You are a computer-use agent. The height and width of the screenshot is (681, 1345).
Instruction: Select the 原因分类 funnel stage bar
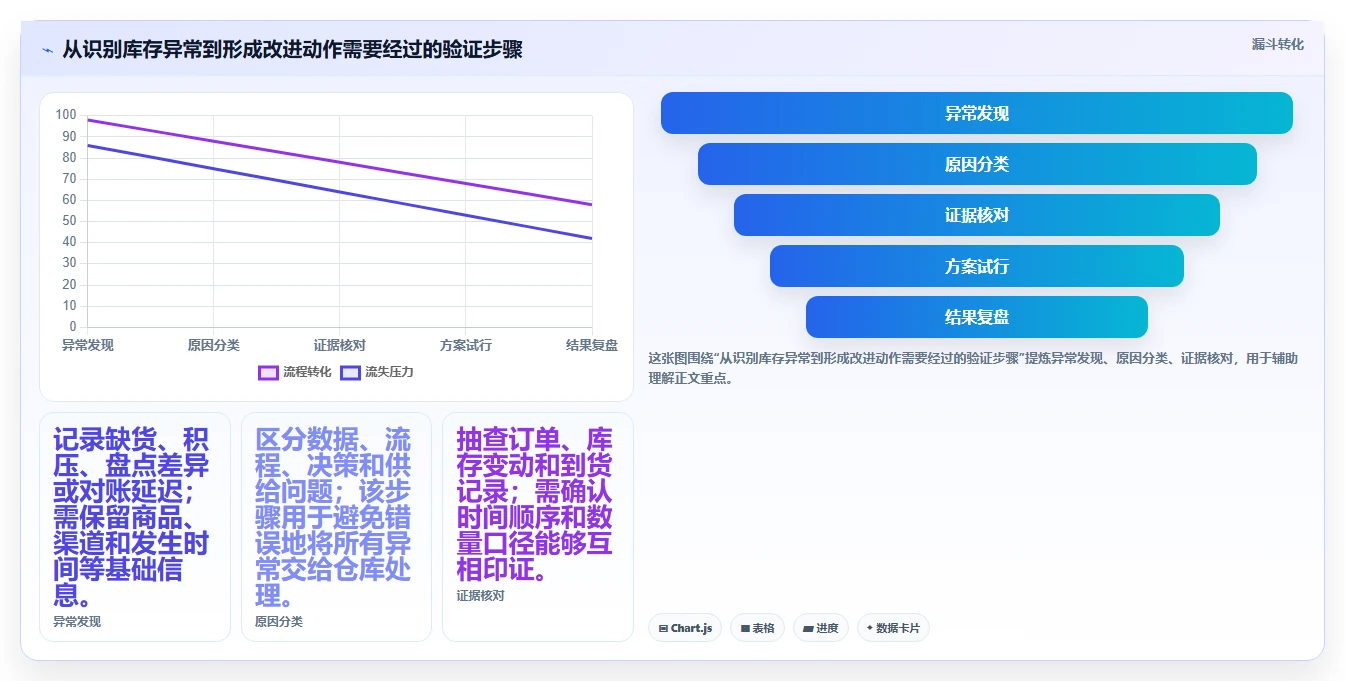[976, 164]
